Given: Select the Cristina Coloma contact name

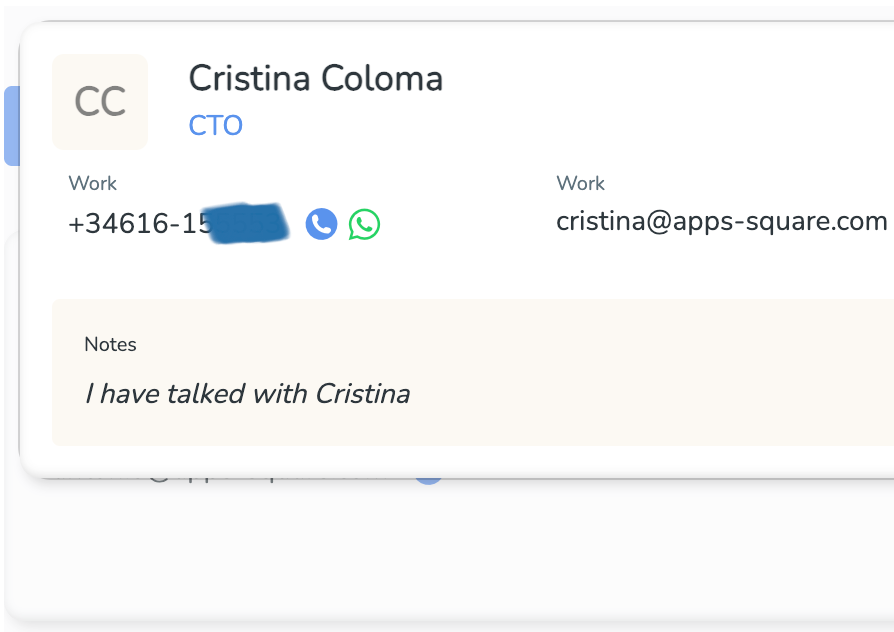Looking at the screenshot, I should (x=315, y=78).
